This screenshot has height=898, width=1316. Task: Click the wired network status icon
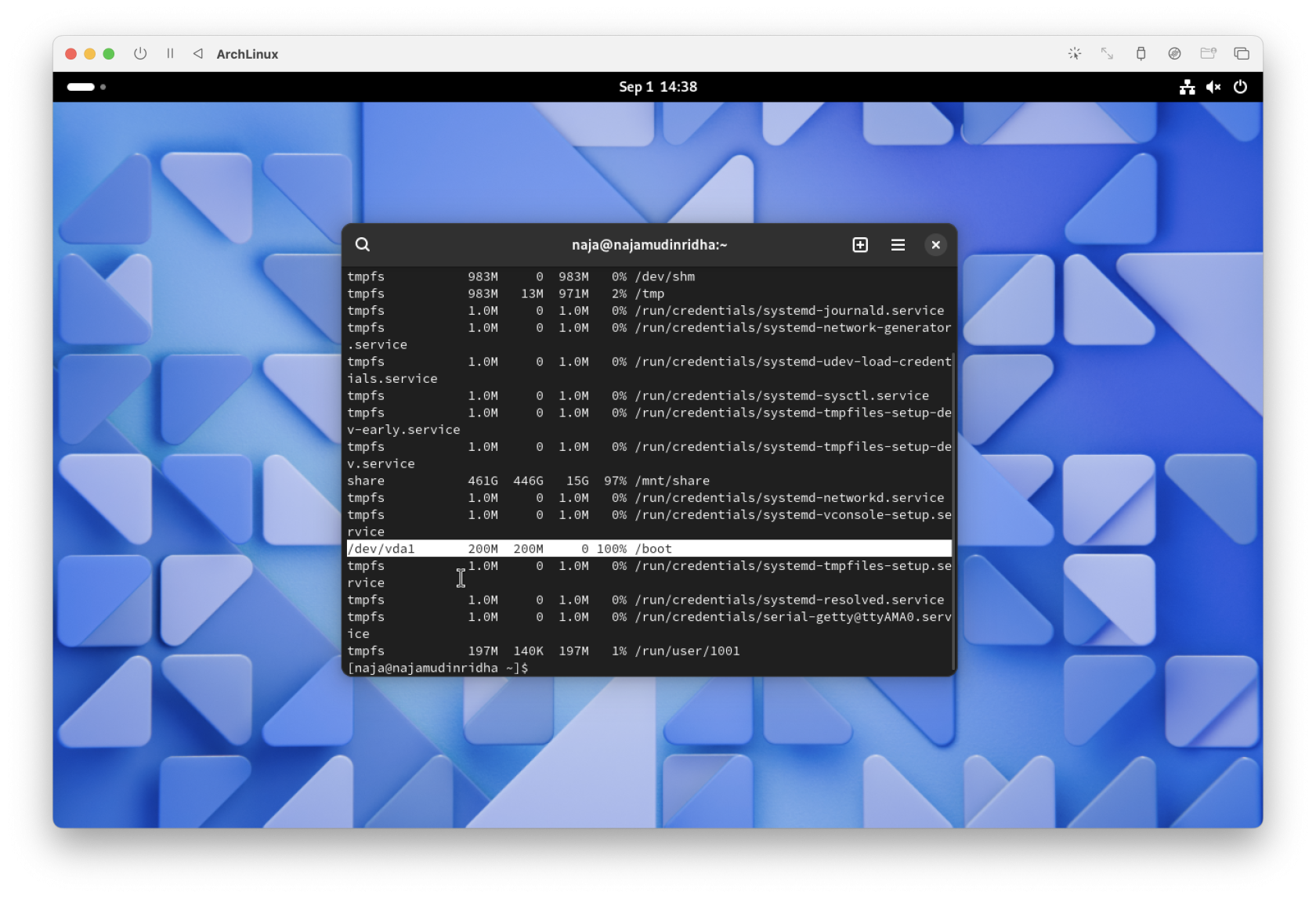click(x=1188, y=87)
